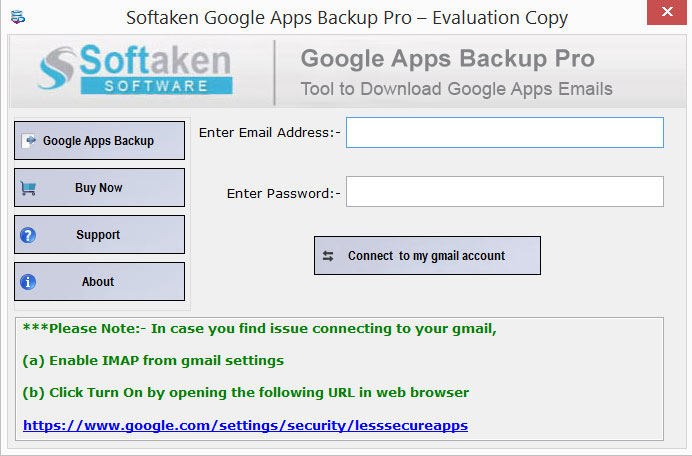The width and height of the screenshot is (692, 456).
Task: Open the Support text label
Action: click(98, 235)
